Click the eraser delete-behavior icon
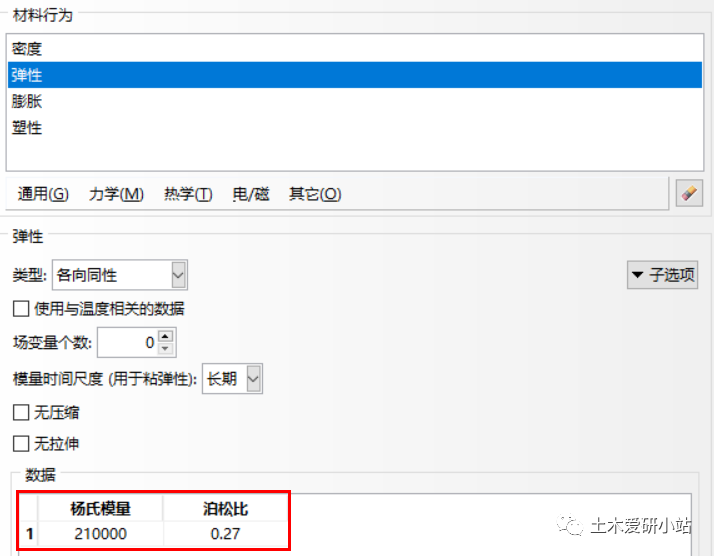714x556 pixels. coord(689,194)
